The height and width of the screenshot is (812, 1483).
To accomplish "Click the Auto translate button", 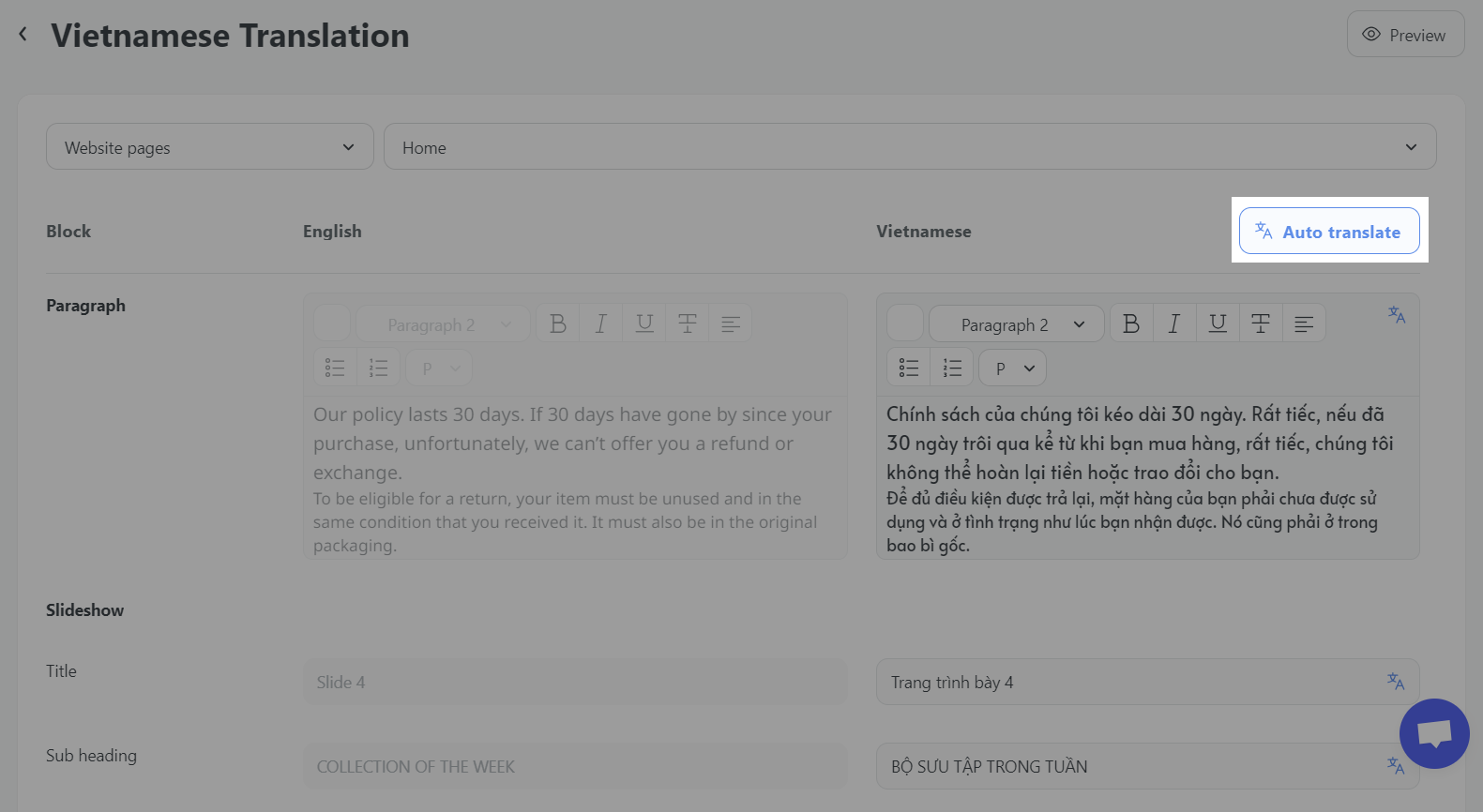I will [1328, 232].
